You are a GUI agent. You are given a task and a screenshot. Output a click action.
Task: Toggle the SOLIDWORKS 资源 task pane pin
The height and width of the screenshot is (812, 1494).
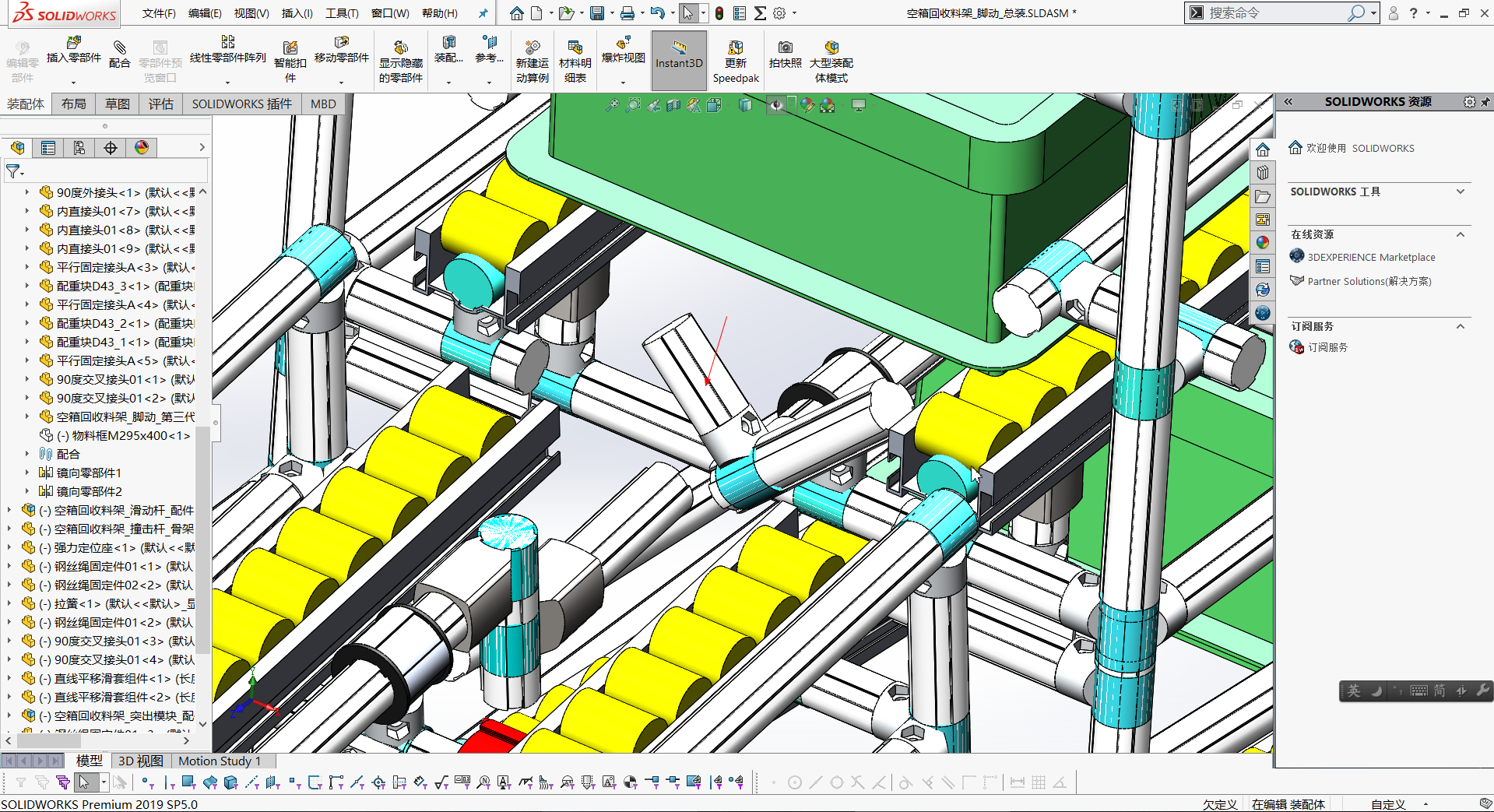(x=1485, y=102)
